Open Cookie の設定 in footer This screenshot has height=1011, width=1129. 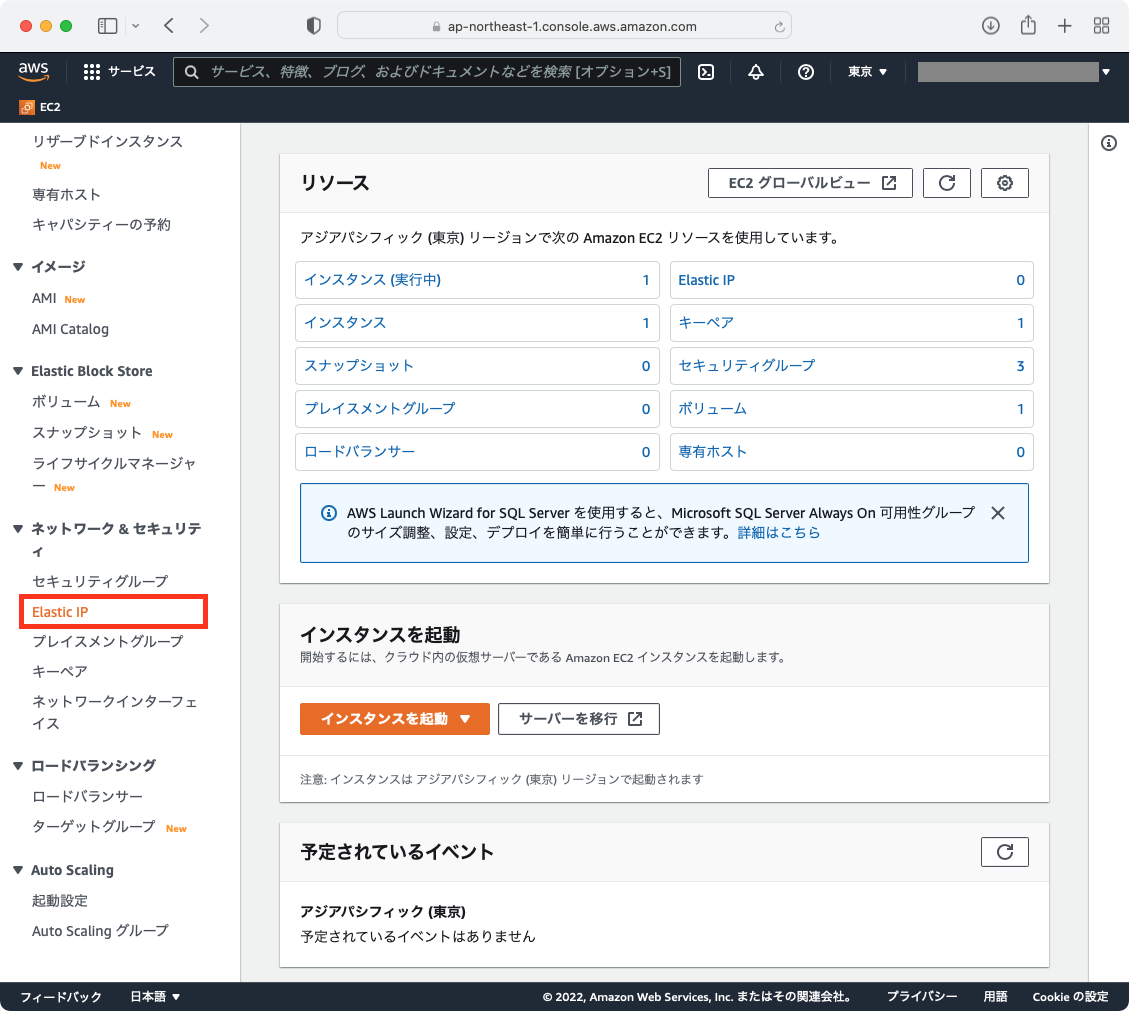click(x=1070, y=997)
